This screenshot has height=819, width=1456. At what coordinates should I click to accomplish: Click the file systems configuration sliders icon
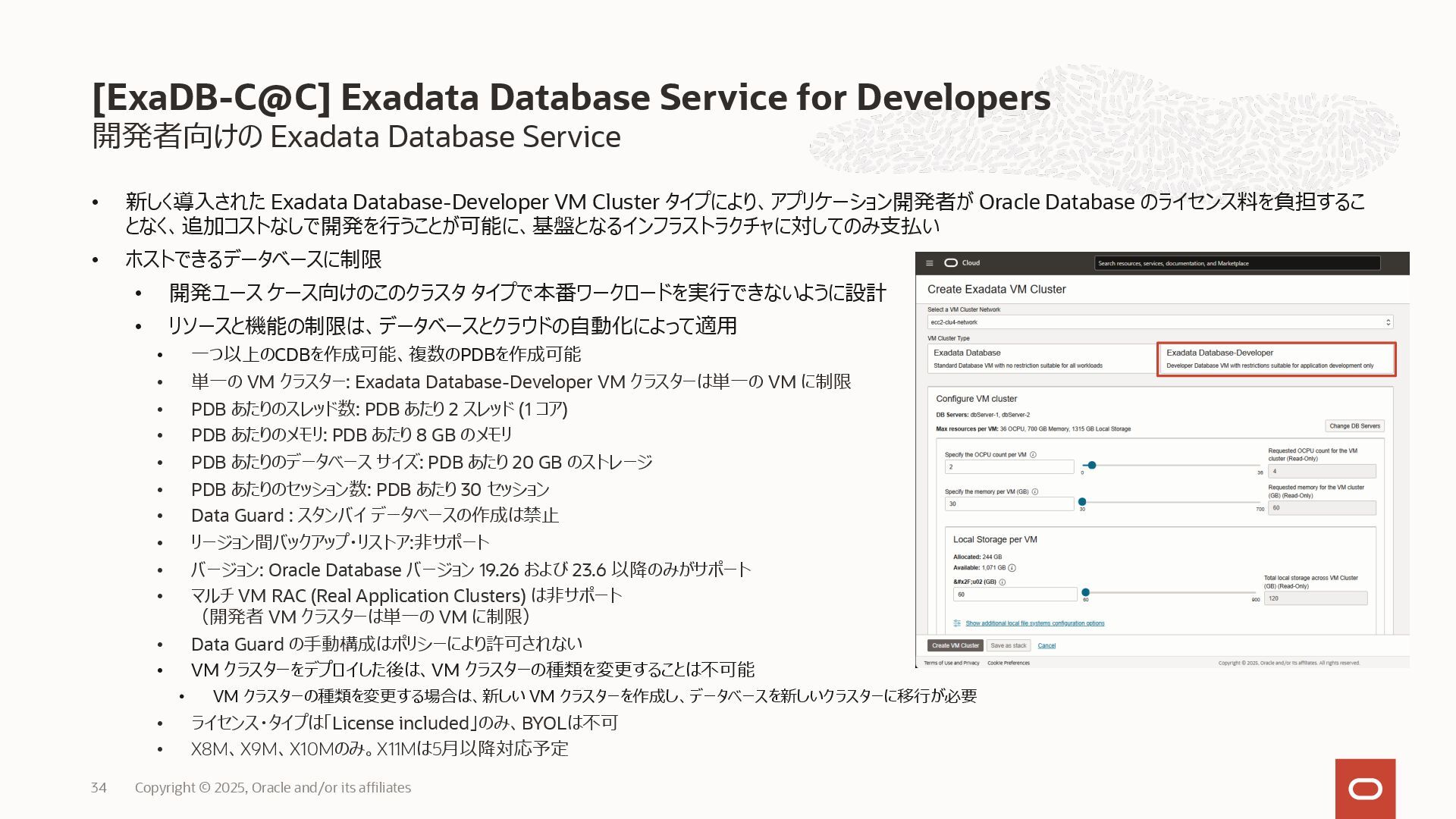[957, 623]
